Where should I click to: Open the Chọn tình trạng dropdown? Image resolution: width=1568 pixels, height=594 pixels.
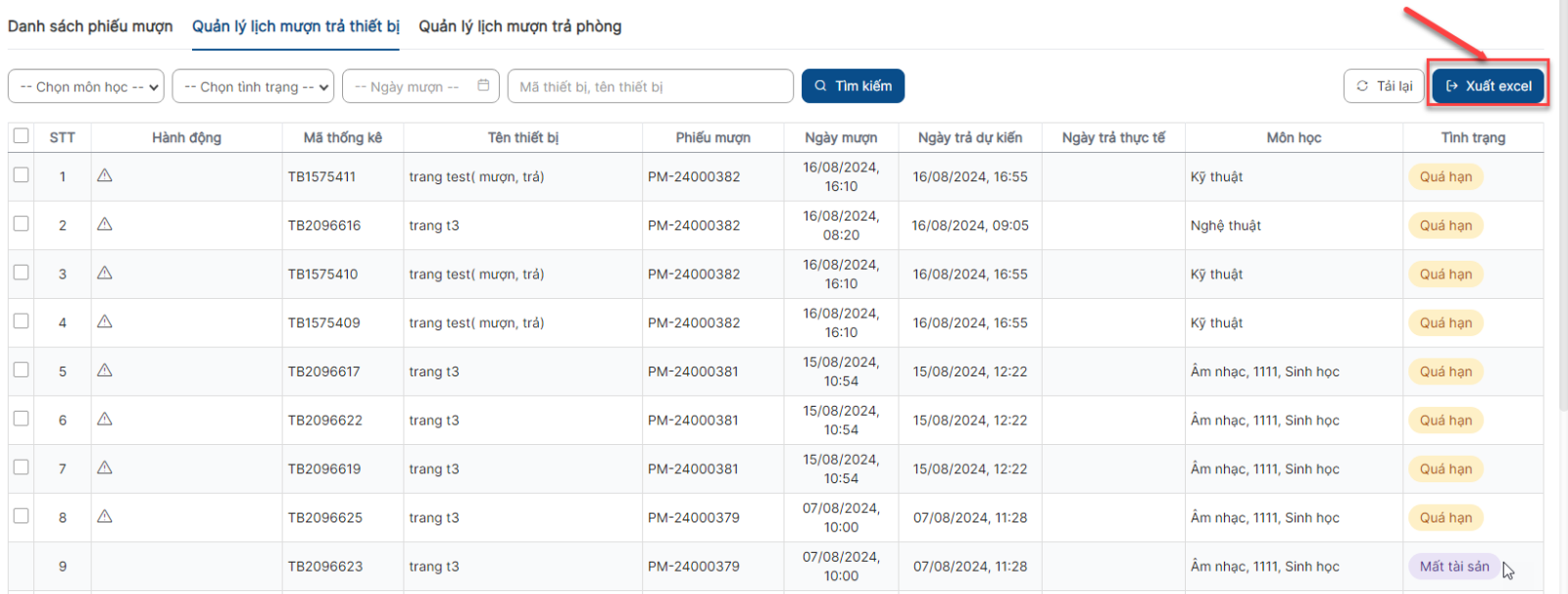(253, 86)
